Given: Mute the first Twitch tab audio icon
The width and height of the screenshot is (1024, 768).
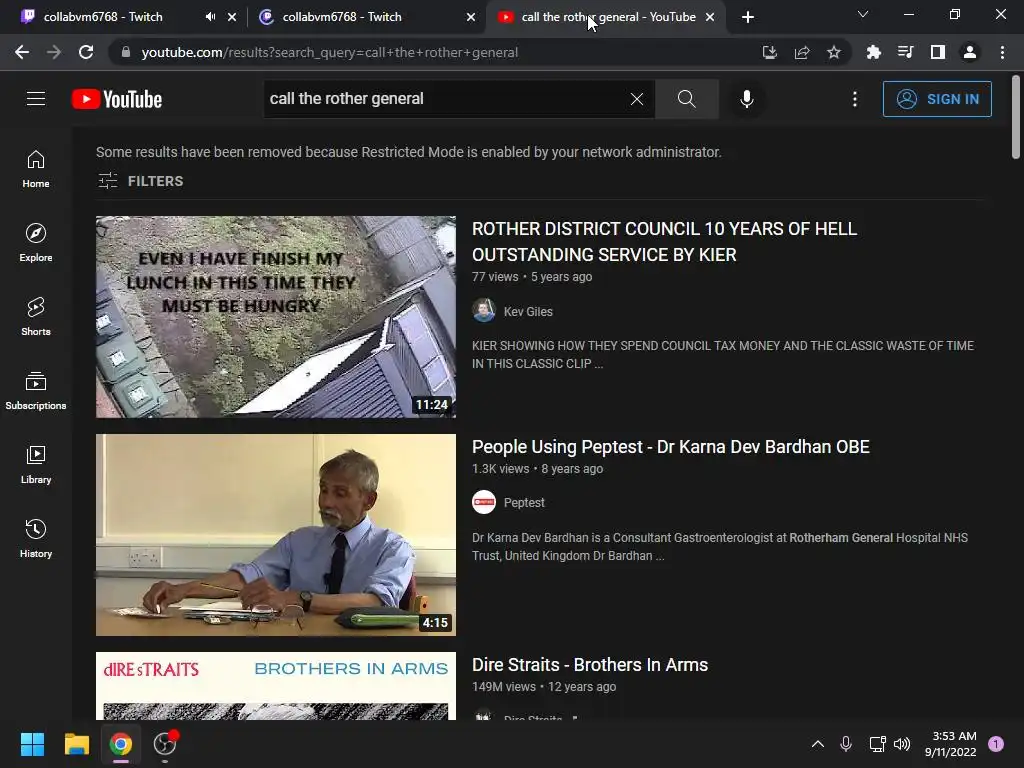Looking at the screenshot, I should pos(210,17).
